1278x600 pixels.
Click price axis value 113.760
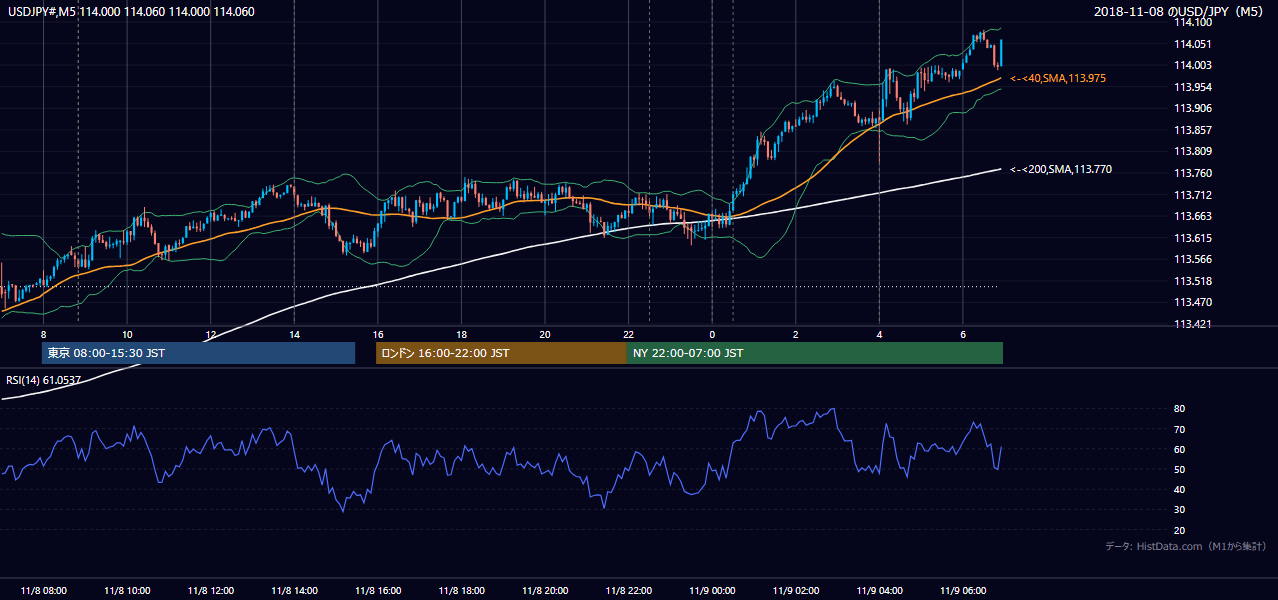(1193, 173)
